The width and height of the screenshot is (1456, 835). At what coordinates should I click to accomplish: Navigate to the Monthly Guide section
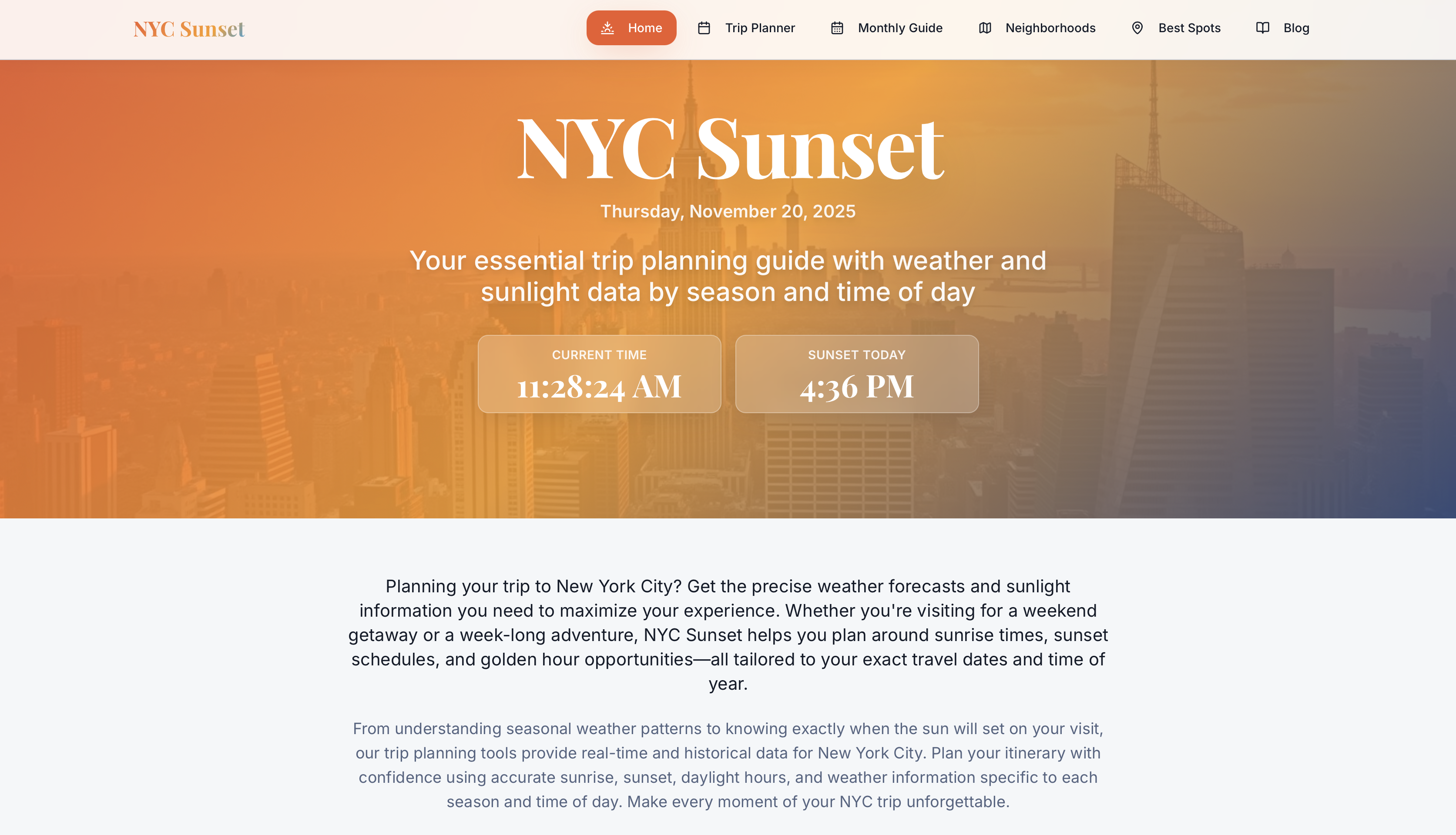(899, 27)
